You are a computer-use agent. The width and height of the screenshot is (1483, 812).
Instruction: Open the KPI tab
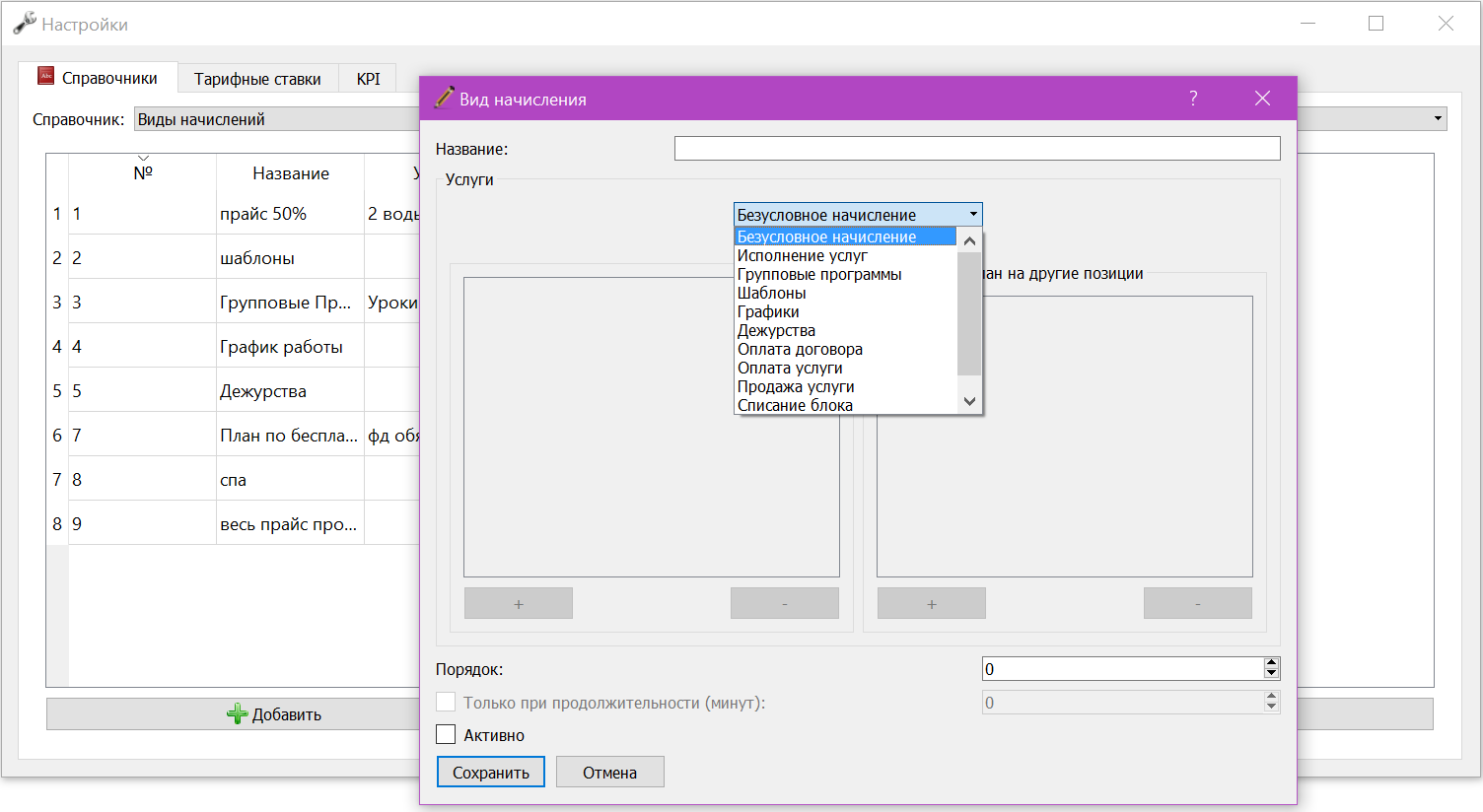368,79
